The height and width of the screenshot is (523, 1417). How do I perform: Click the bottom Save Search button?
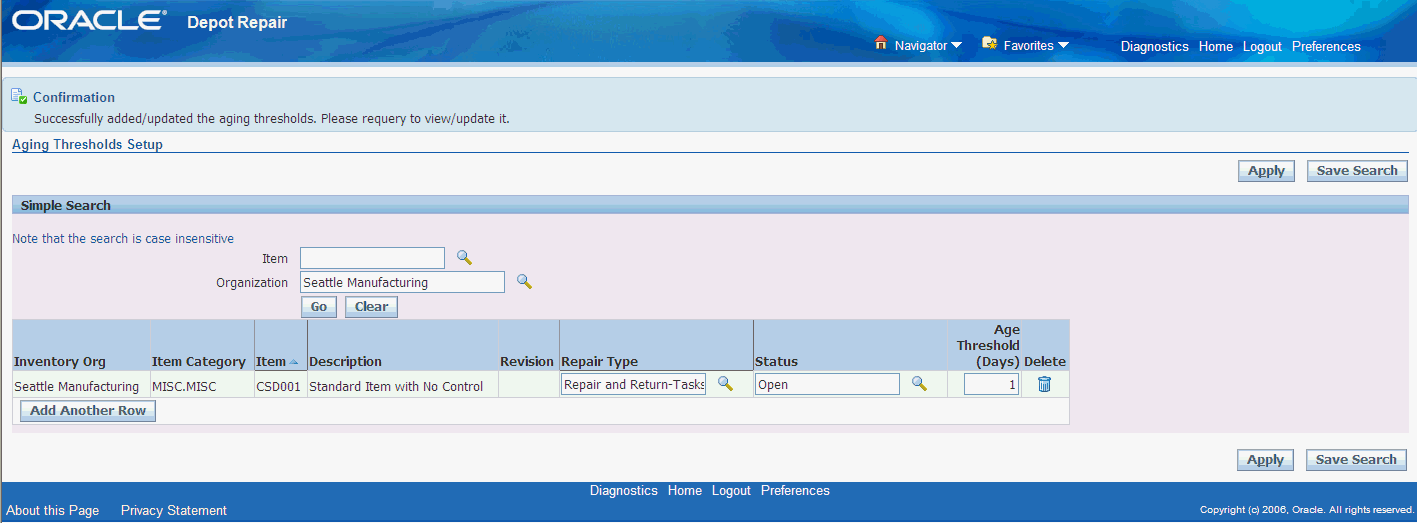(x=1356, y=460)
